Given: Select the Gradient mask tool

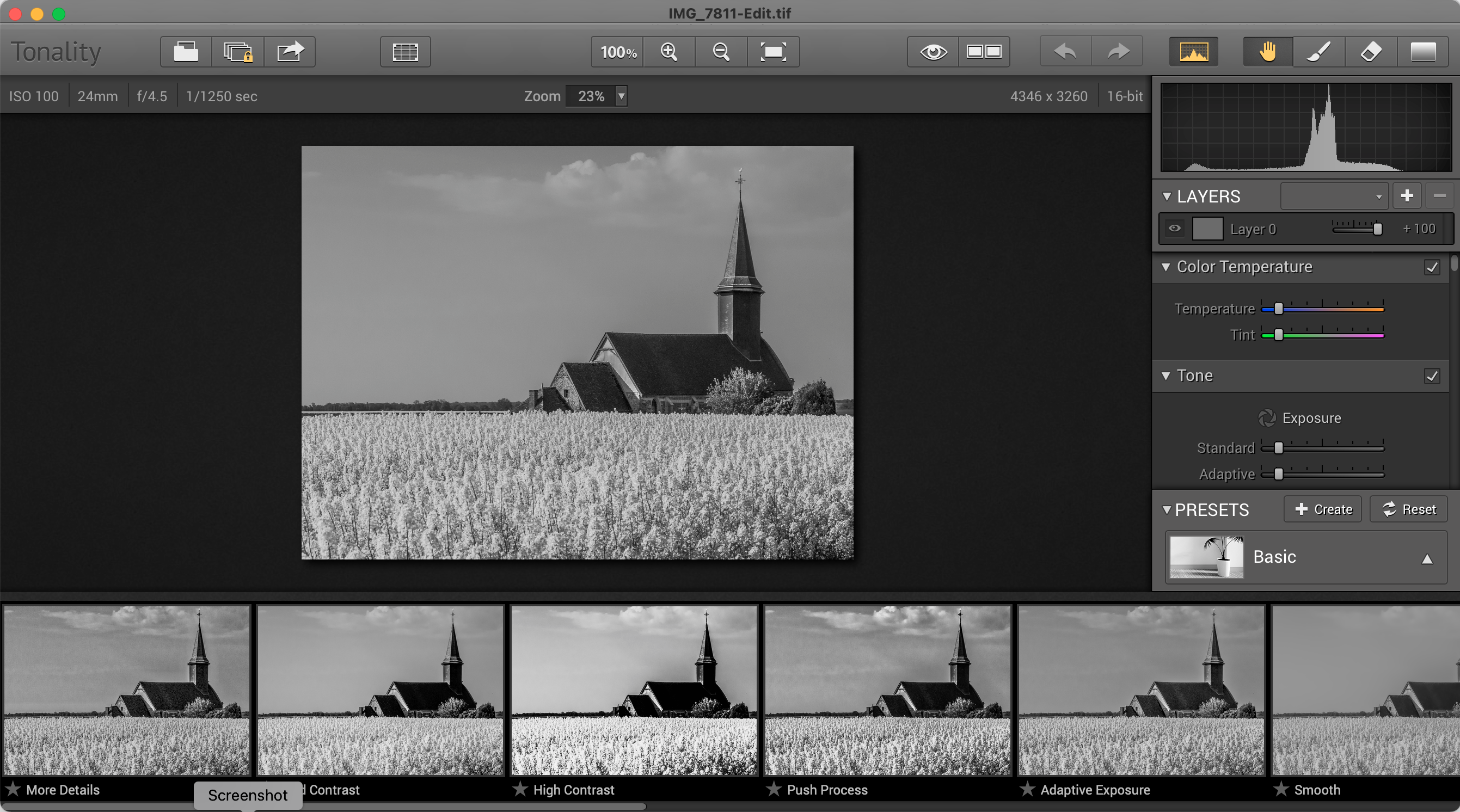Looking at the screenshot, I should point(1422,52).
